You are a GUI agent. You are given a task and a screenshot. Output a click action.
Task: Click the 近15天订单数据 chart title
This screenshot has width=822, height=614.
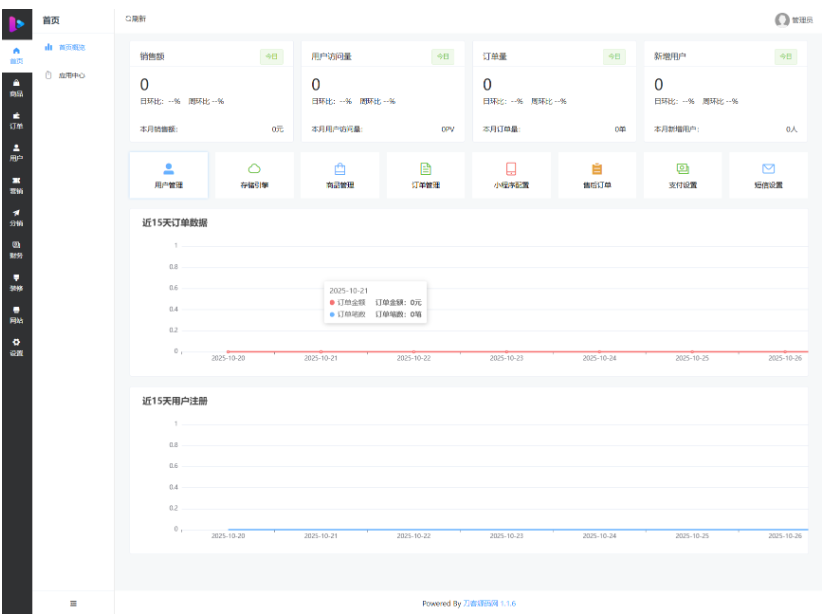175,223
